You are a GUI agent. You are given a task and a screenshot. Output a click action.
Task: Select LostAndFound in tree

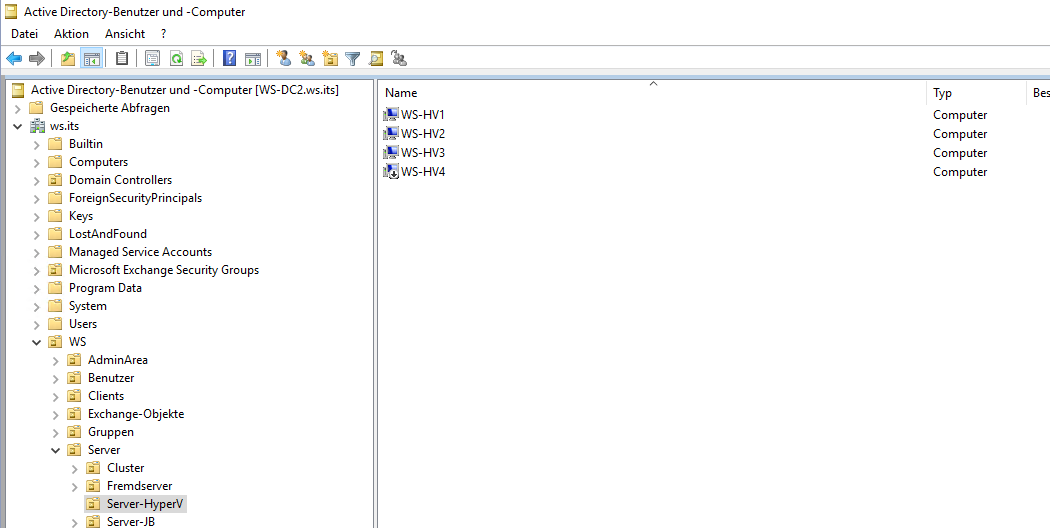[108, 234]
